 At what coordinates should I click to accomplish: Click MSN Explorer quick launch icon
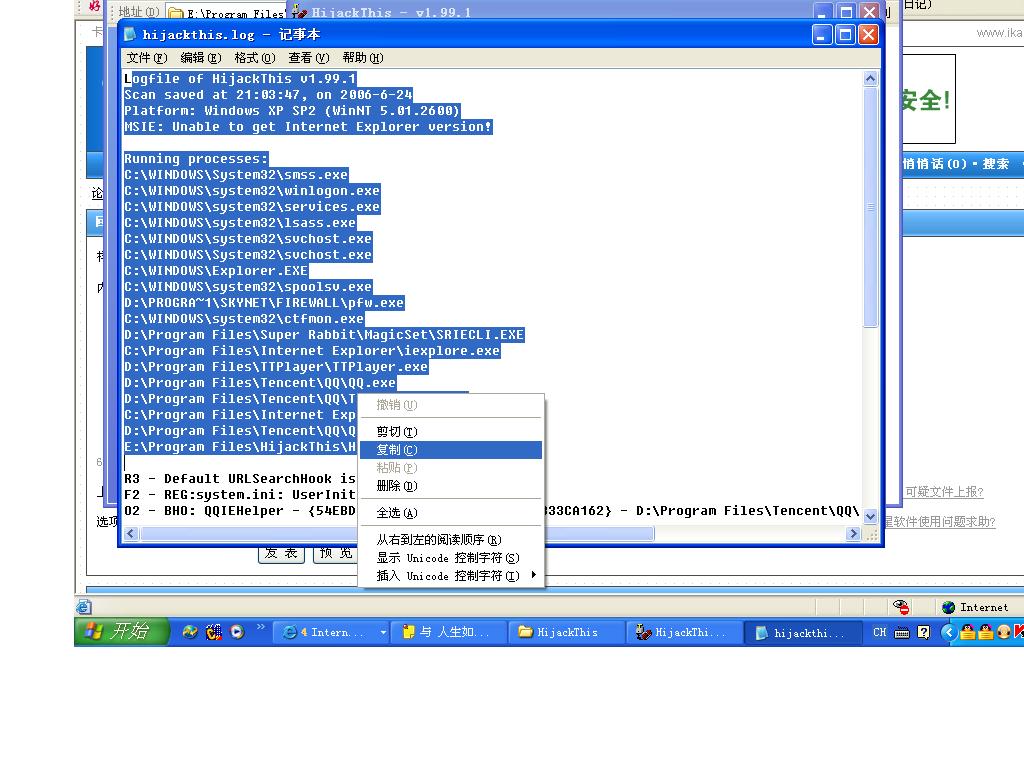tap(189, 632)
